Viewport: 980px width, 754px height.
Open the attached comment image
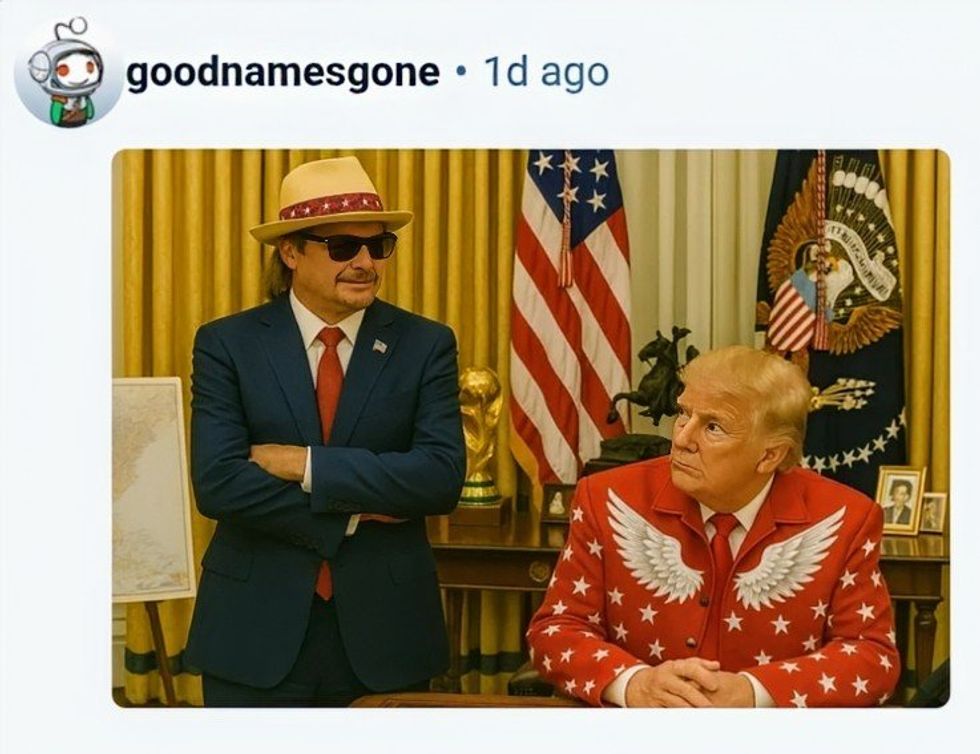531,428
